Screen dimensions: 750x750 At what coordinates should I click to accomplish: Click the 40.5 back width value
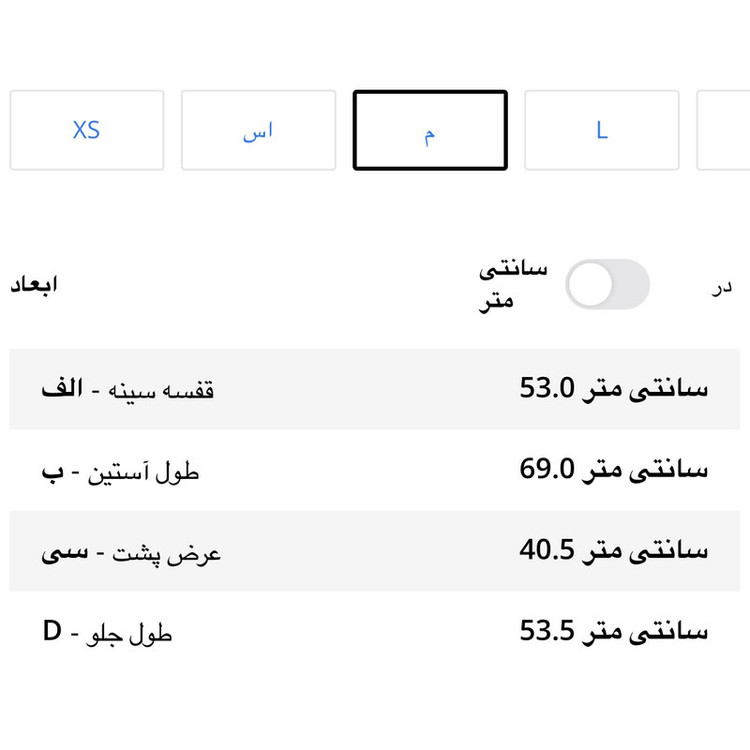click(x=613, y=550)
